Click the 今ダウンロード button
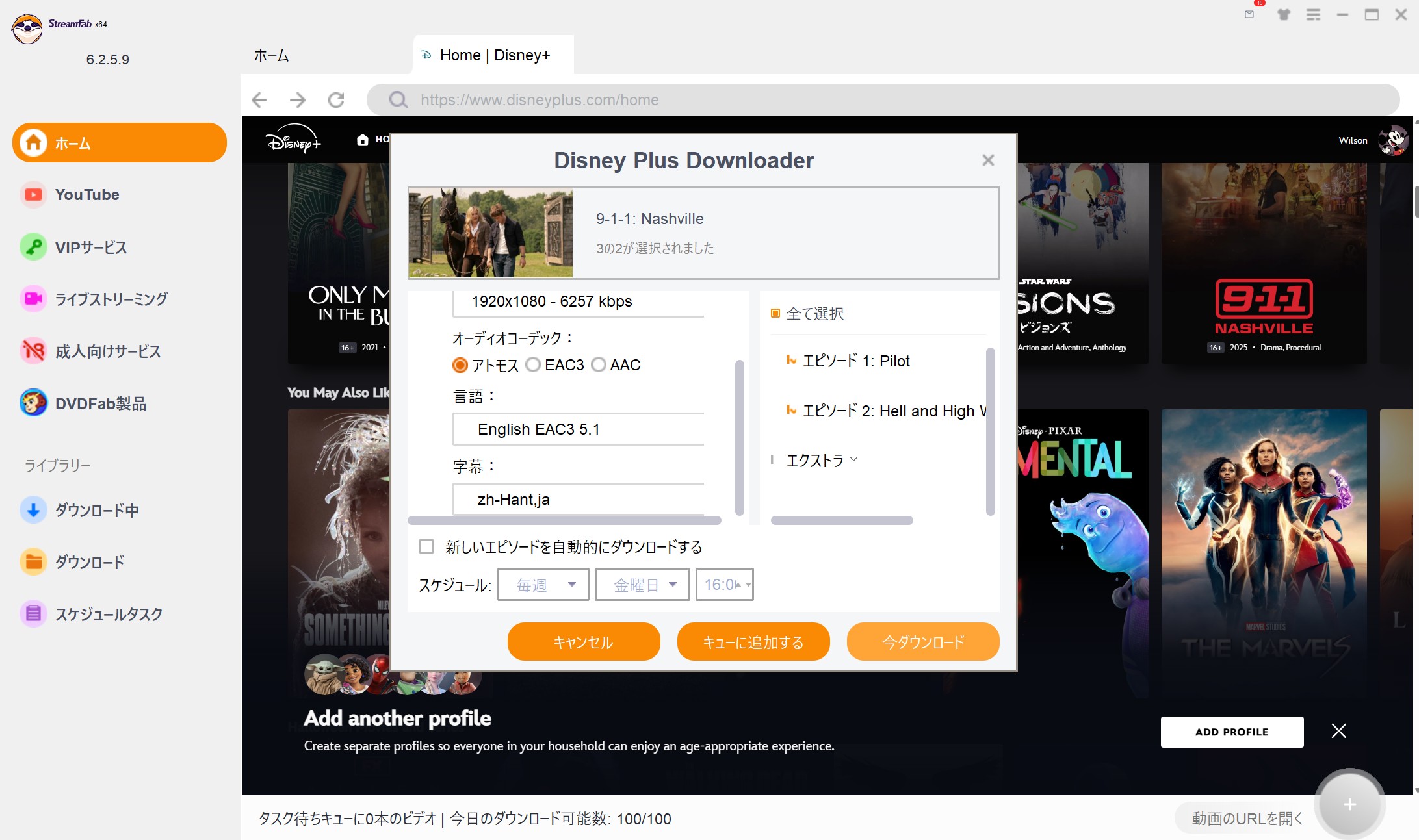The height and width of the screenshot is (840, 1419). tap(923, 642)
